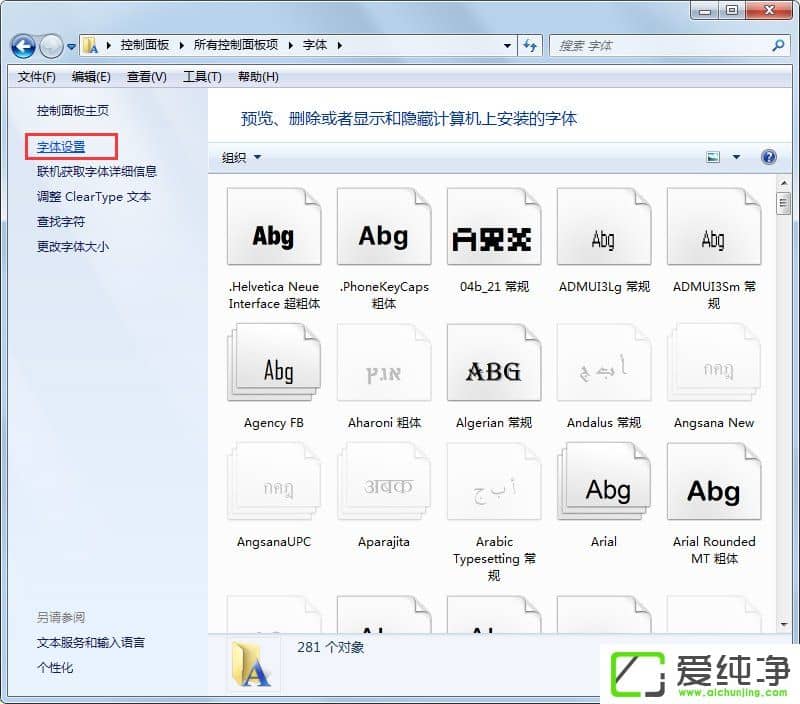800x704 pixels.
Task: Select the Arial Rounded MT font icon
Action: (713, 491)
